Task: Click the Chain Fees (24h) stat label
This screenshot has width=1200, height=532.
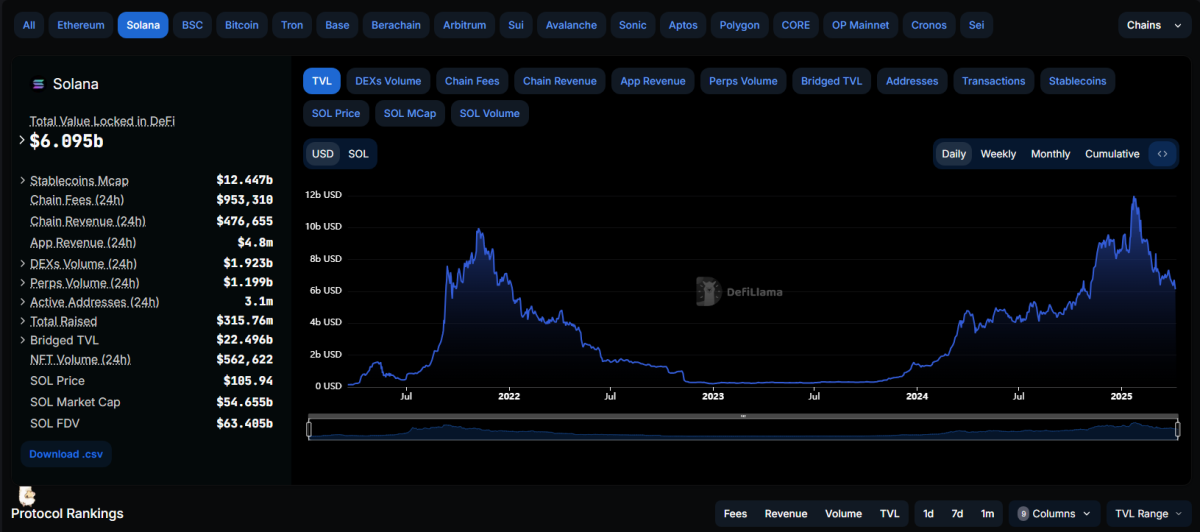Action: (77, 200)
